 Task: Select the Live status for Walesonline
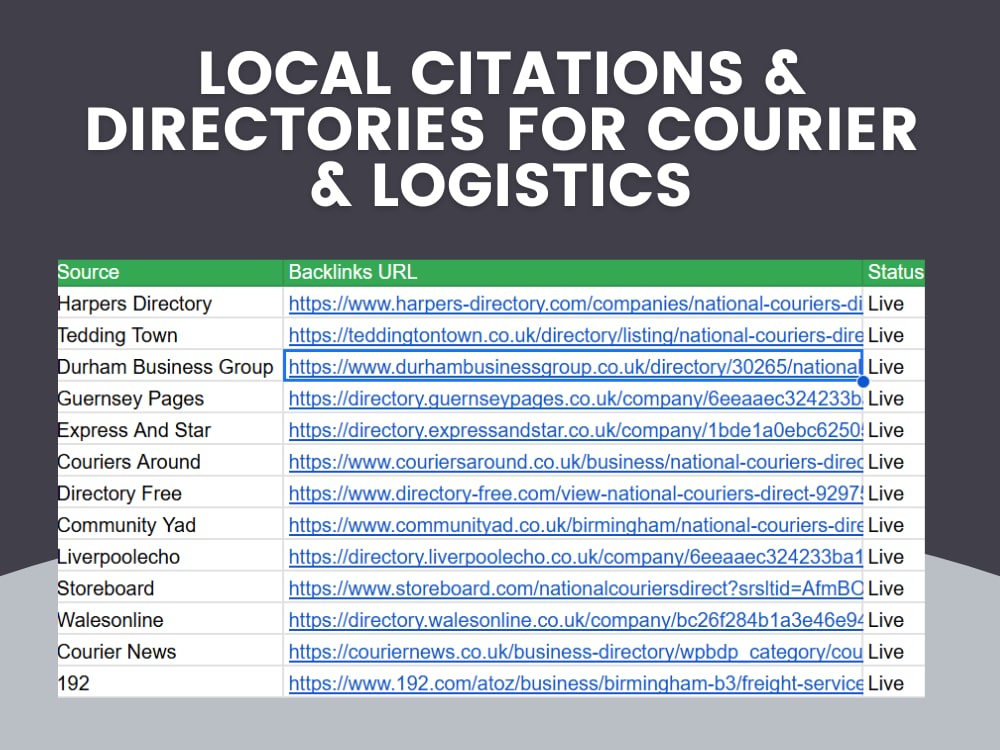(x=894, y=621)
